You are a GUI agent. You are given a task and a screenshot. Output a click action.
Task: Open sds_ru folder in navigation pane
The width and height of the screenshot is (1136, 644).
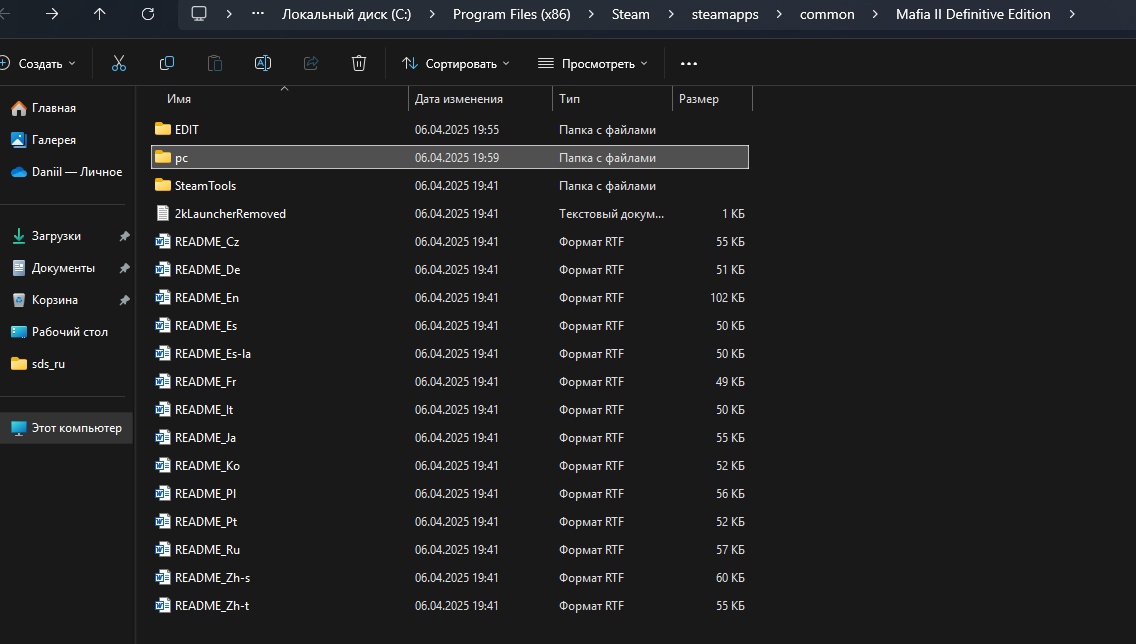pos(38,364)
